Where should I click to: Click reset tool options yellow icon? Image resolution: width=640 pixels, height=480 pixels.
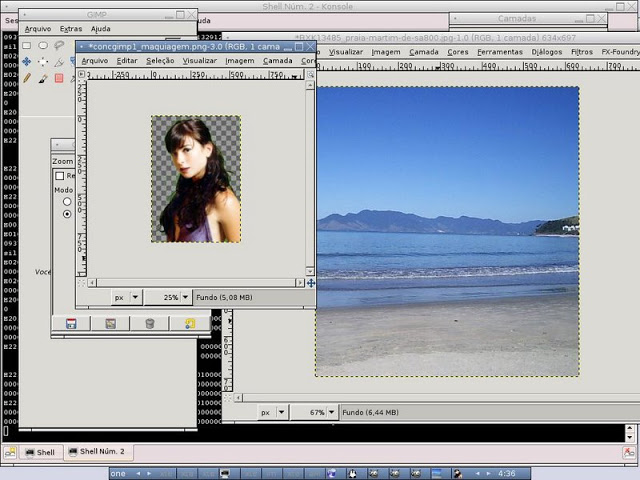pyautogui.click(x=189, y=324)
